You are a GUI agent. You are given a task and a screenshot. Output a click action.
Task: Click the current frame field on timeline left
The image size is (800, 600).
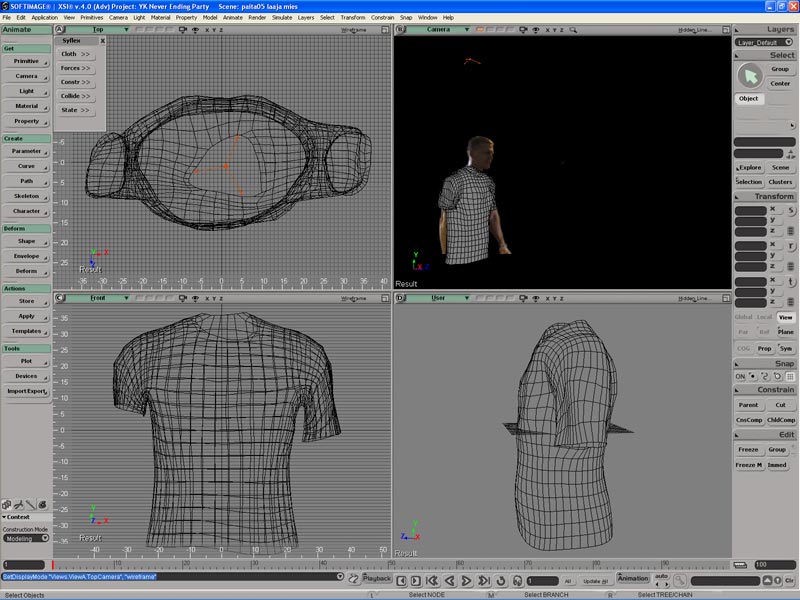24,565
